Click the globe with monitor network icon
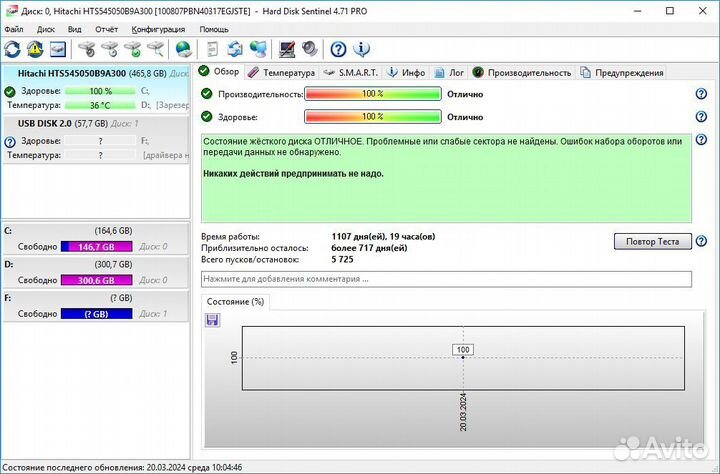 259,49
